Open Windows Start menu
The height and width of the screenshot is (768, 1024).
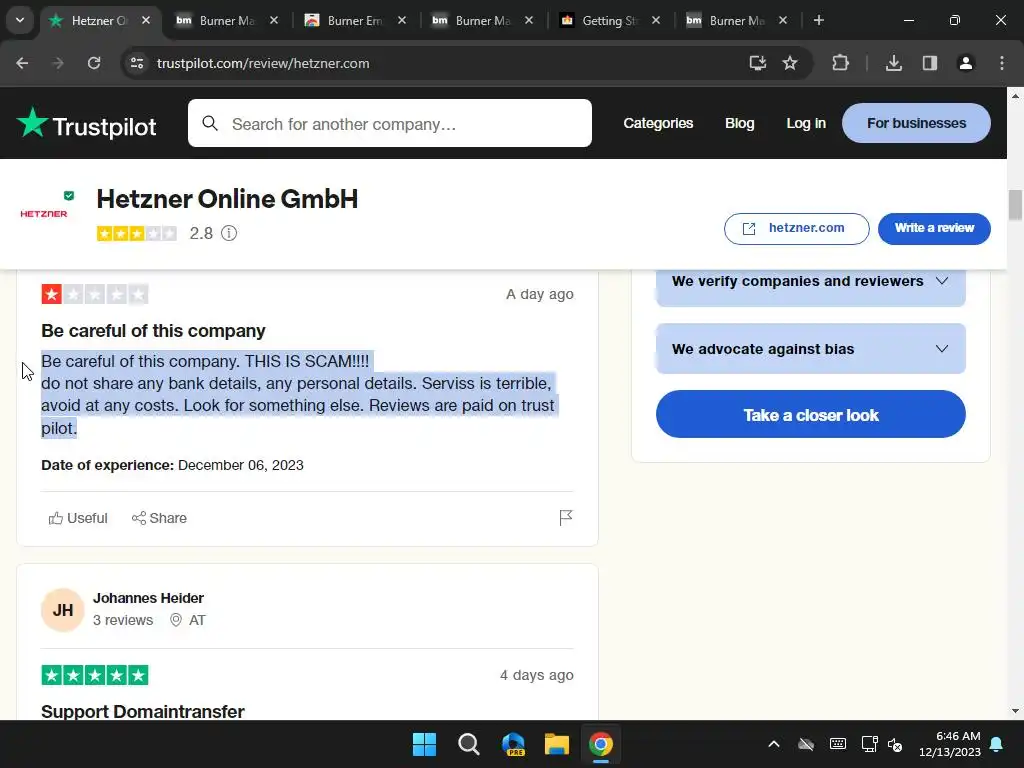pos(424,744)
